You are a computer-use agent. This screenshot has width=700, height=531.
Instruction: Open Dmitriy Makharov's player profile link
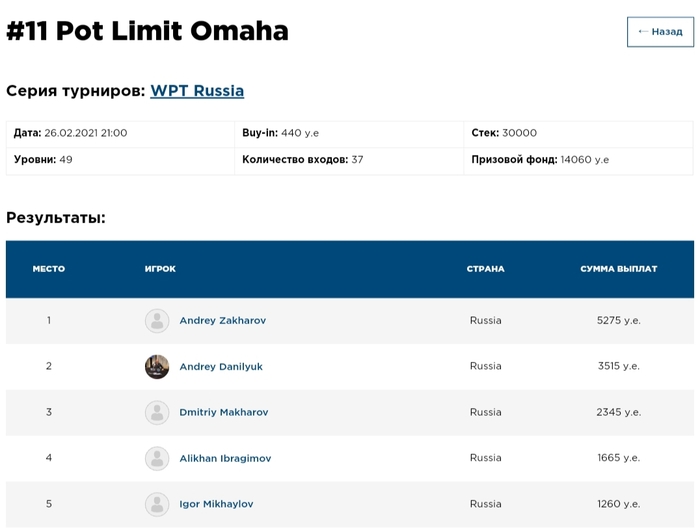tap(223, 412)
